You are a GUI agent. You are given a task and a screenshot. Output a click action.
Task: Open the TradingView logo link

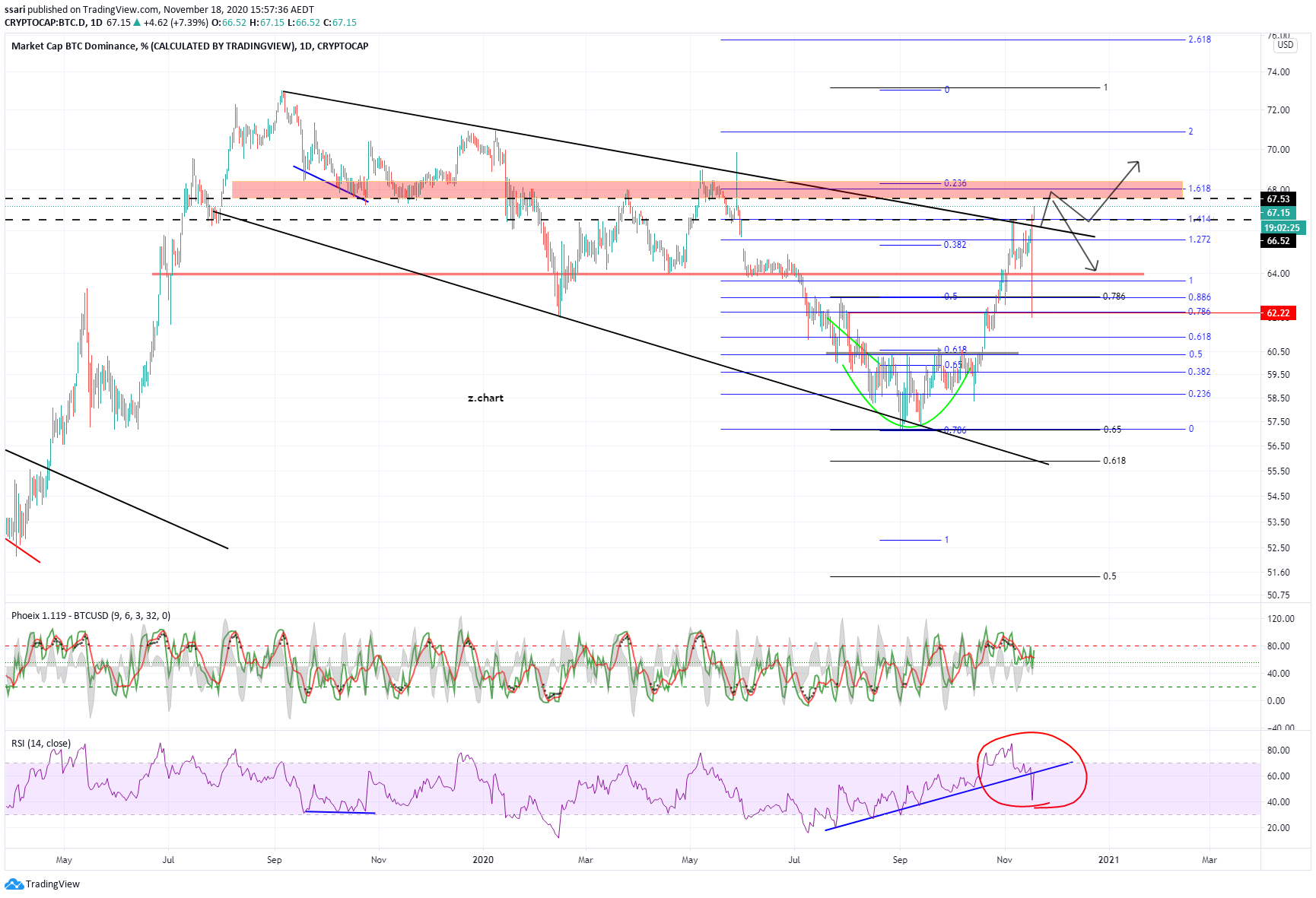pyautogui.click(x=43, y=884)
